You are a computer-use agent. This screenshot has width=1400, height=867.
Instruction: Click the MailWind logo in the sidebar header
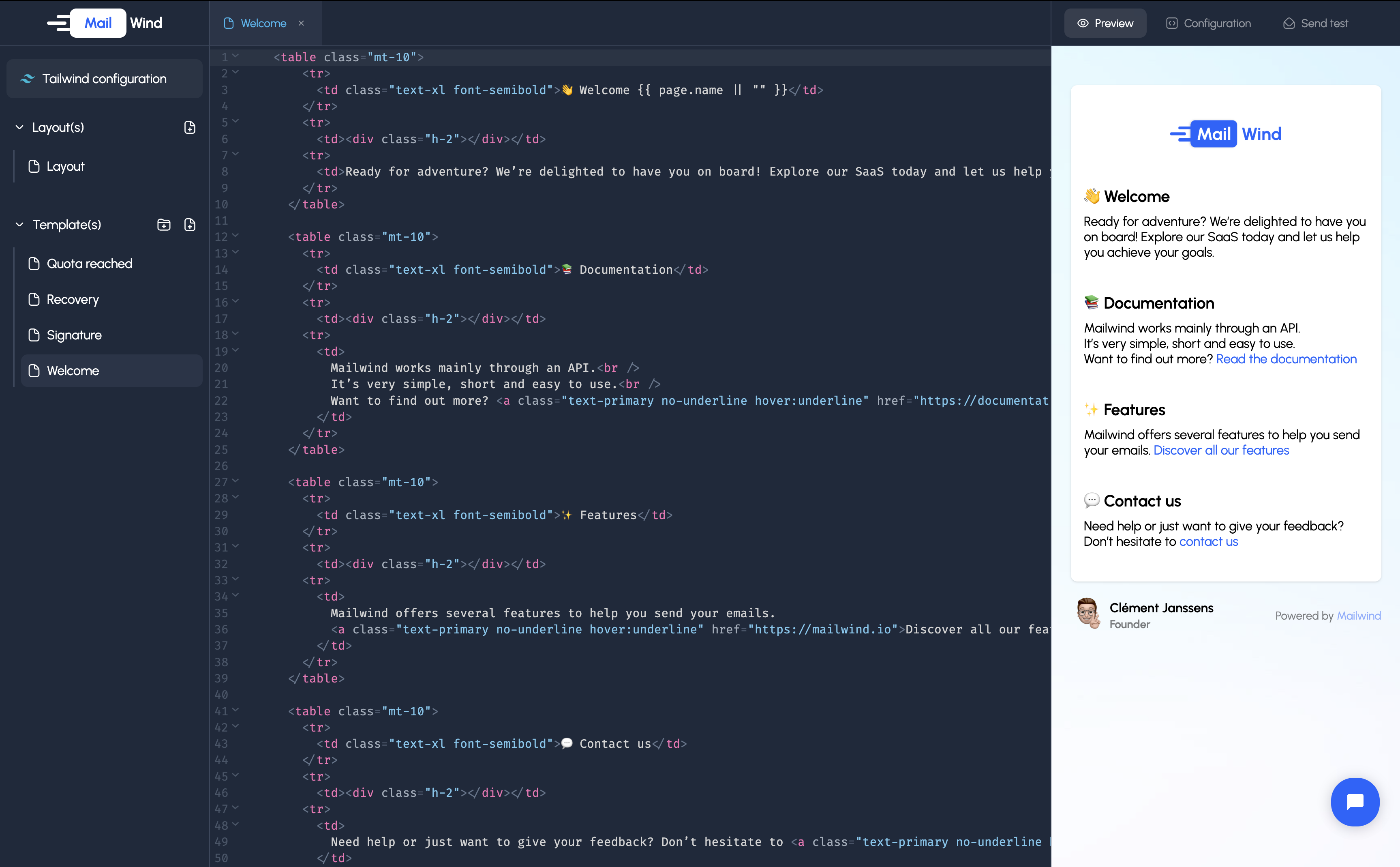click(105, 23)
